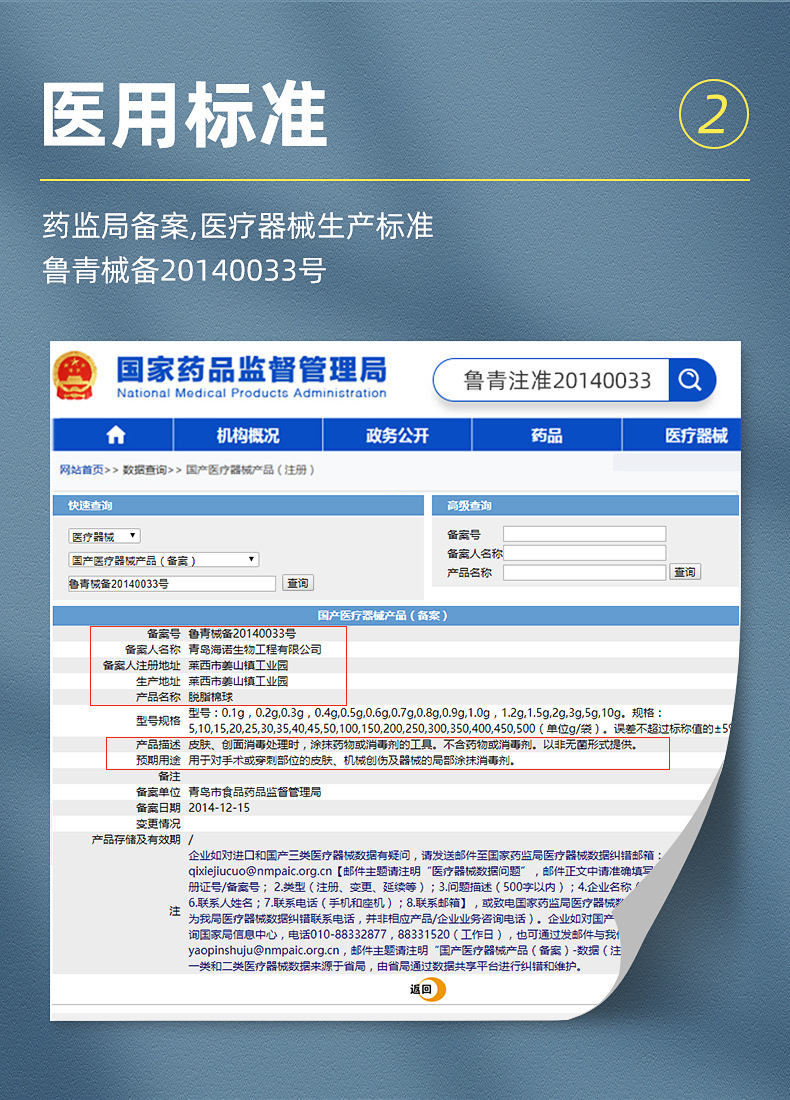790x1100 pixels.
Task: Focus the 备案人名称 input field
Action: point(584,553)
